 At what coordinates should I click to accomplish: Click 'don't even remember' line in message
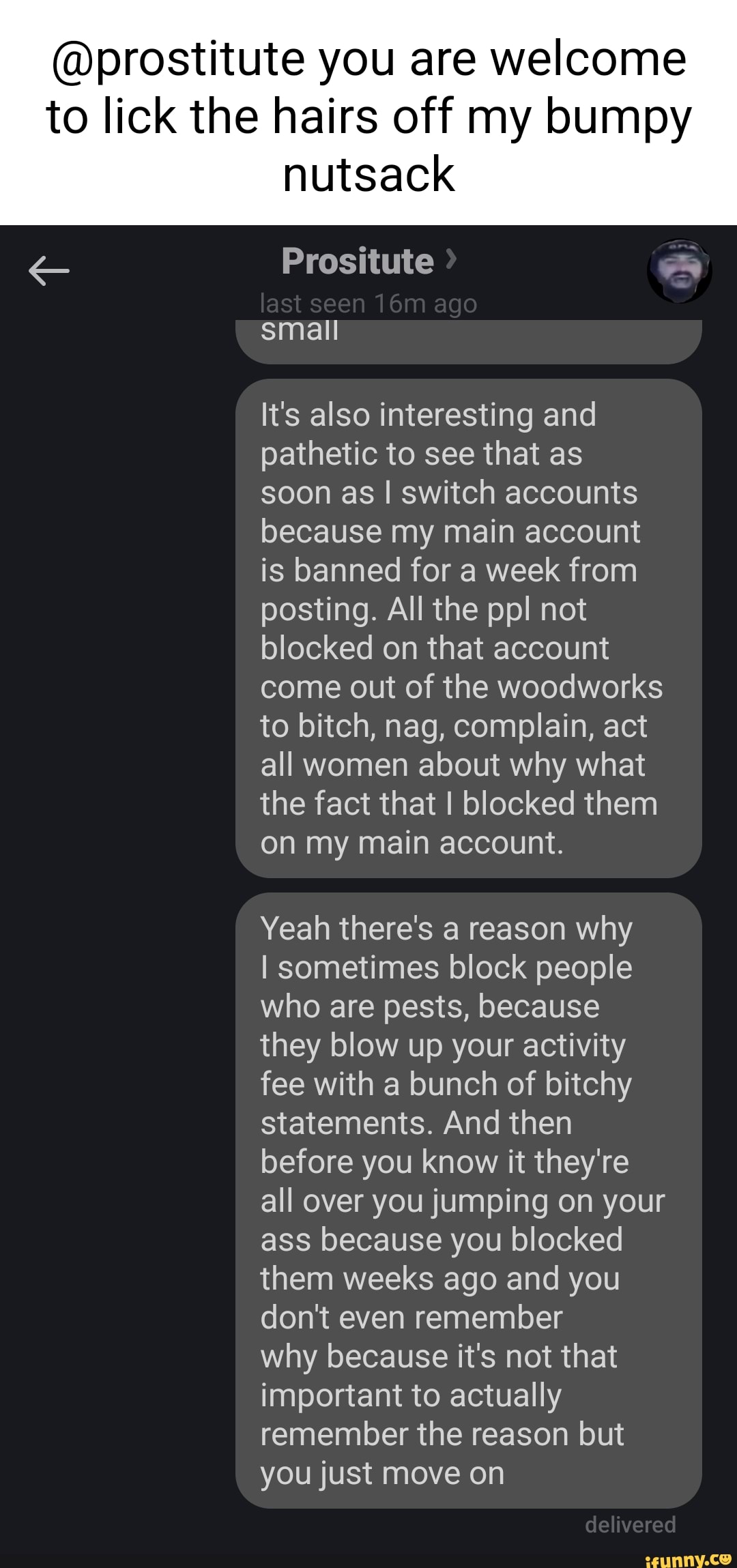pyautogui.click(x=411, y=1318)
